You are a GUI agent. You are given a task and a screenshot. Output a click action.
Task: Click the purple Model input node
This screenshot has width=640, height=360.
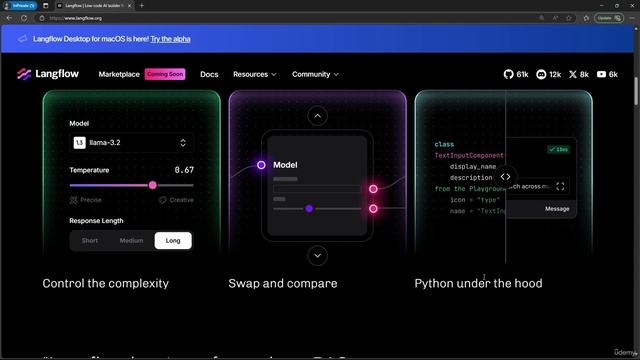tap(261, 165)
